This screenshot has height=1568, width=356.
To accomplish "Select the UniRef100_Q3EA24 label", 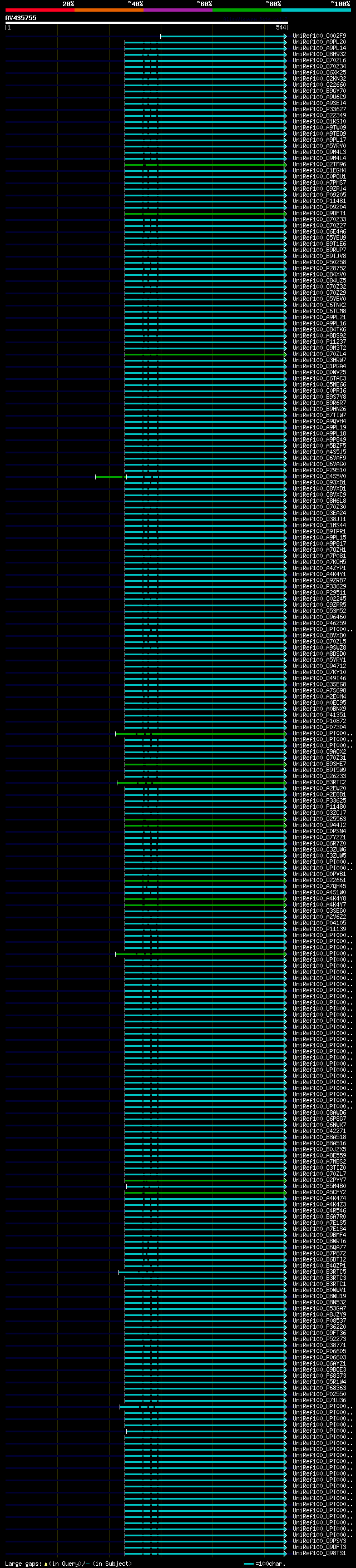I will (319, 513).
